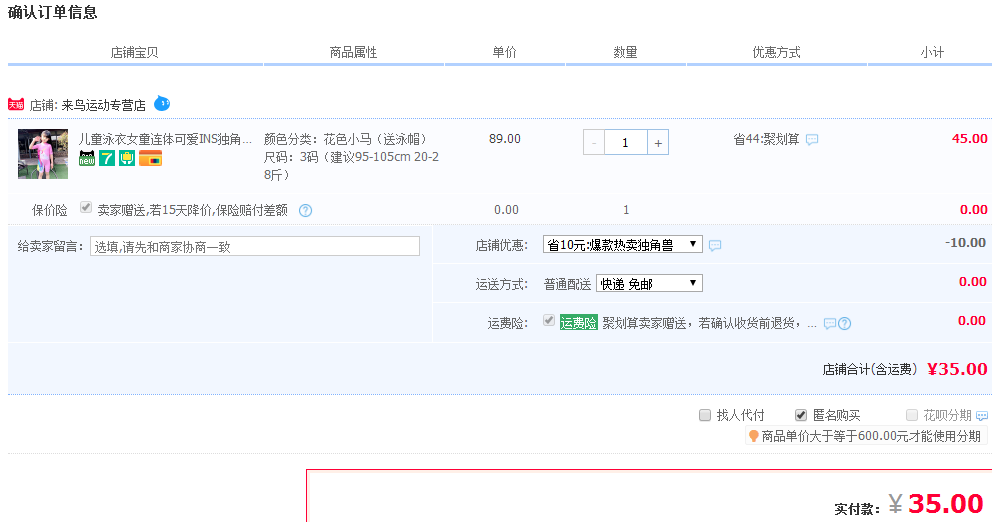Click chat bubble icon next to 店铺优惠 dropdown

715,245
